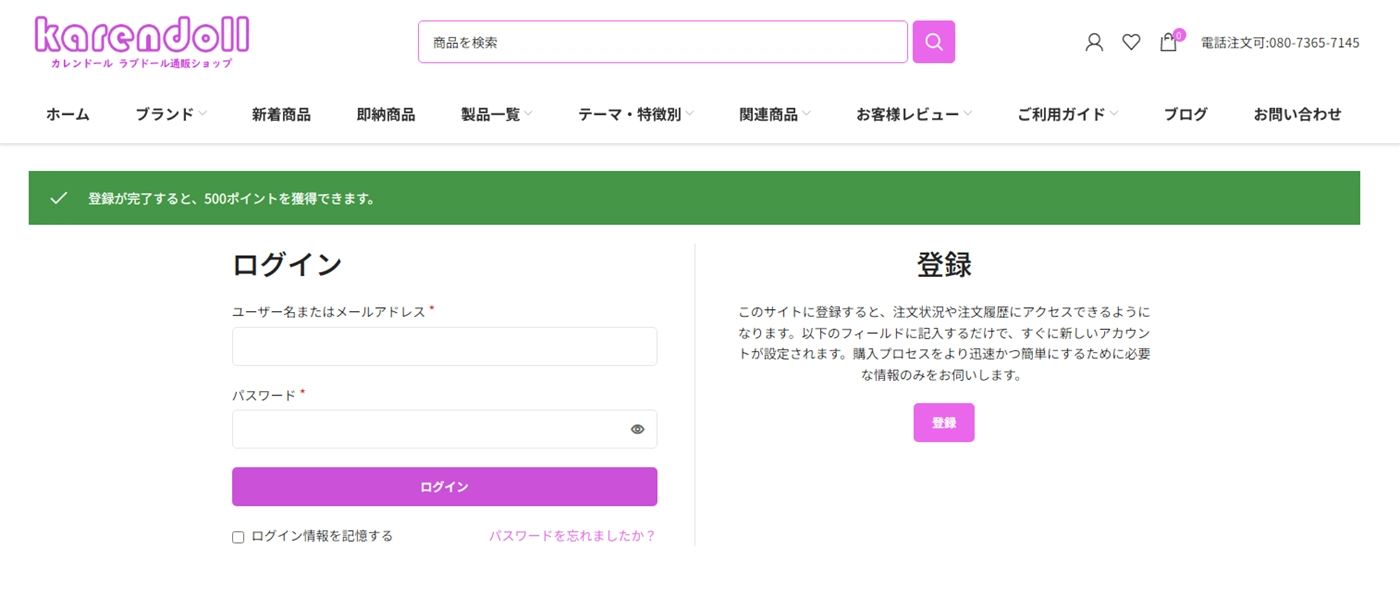Click the purple ログイン button

444,487
